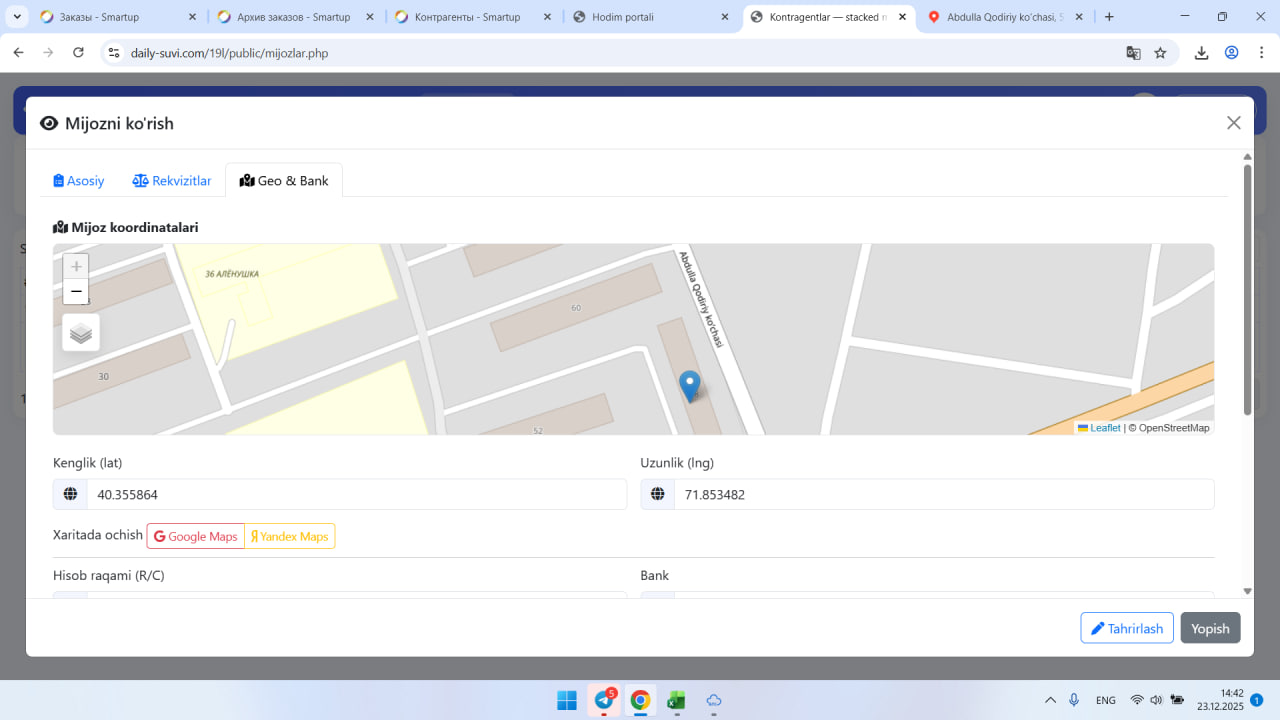Switch to the Rekvizitlar tab

pos(172,181)
